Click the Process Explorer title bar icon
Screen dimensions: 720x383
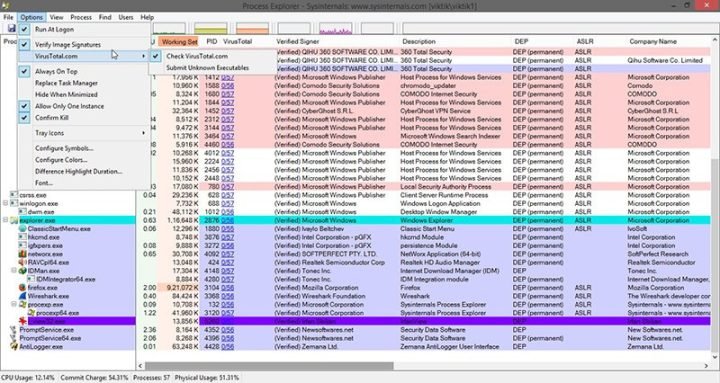coord(5,6)
